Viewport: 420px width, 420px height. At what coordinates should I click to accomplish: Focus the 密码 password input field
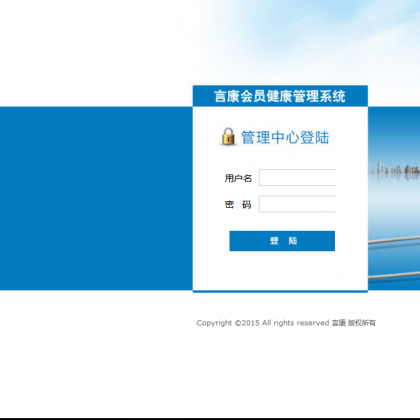pyautogui.click(x=297, y=204)
